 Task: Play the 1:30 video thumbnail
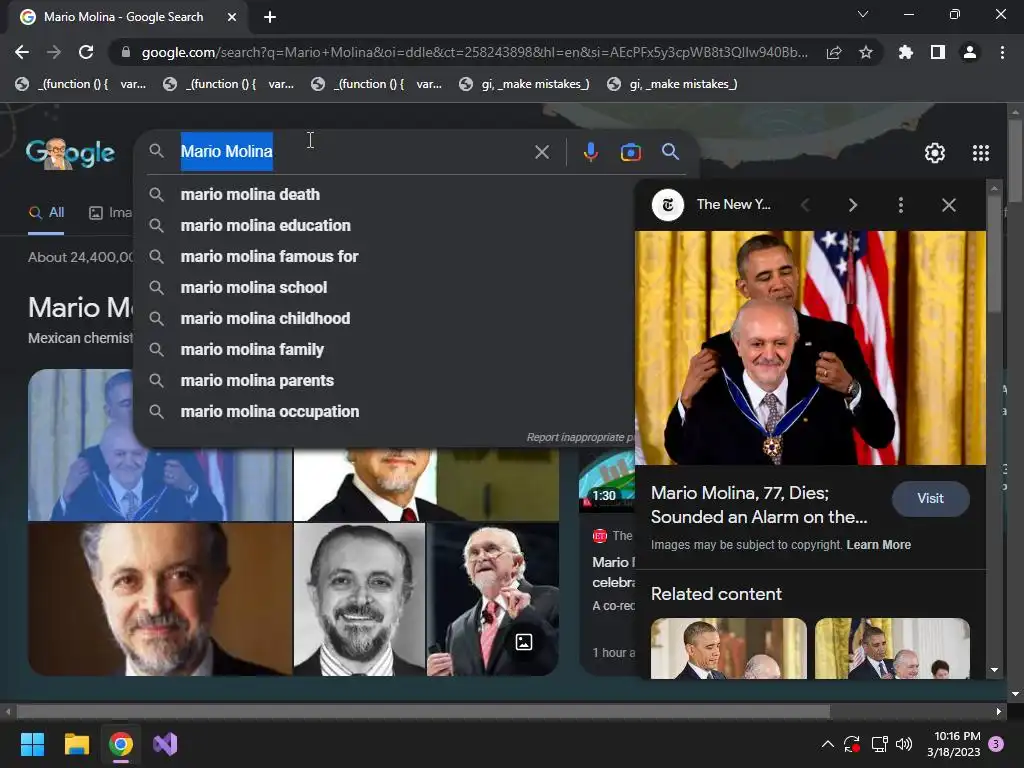[607, 482]
